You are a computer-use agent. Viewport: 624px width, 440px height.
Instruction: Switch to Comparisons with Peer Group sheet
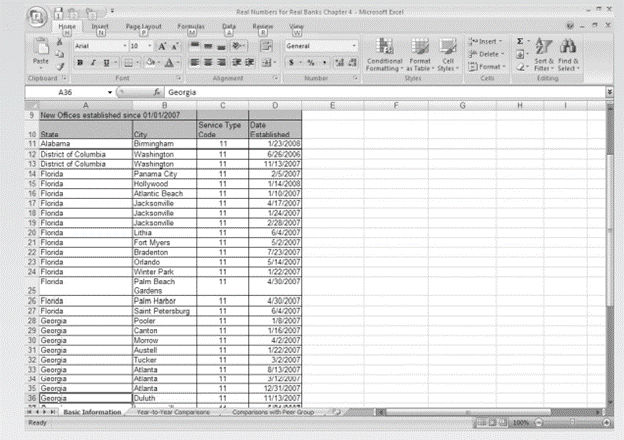coord(273,412)
